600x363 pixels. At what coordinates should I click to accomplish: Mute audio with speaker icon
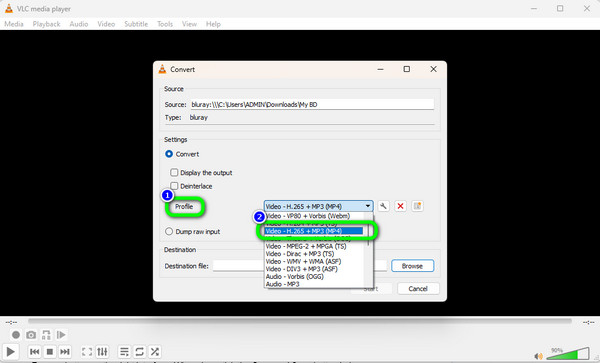pos(538,356)
